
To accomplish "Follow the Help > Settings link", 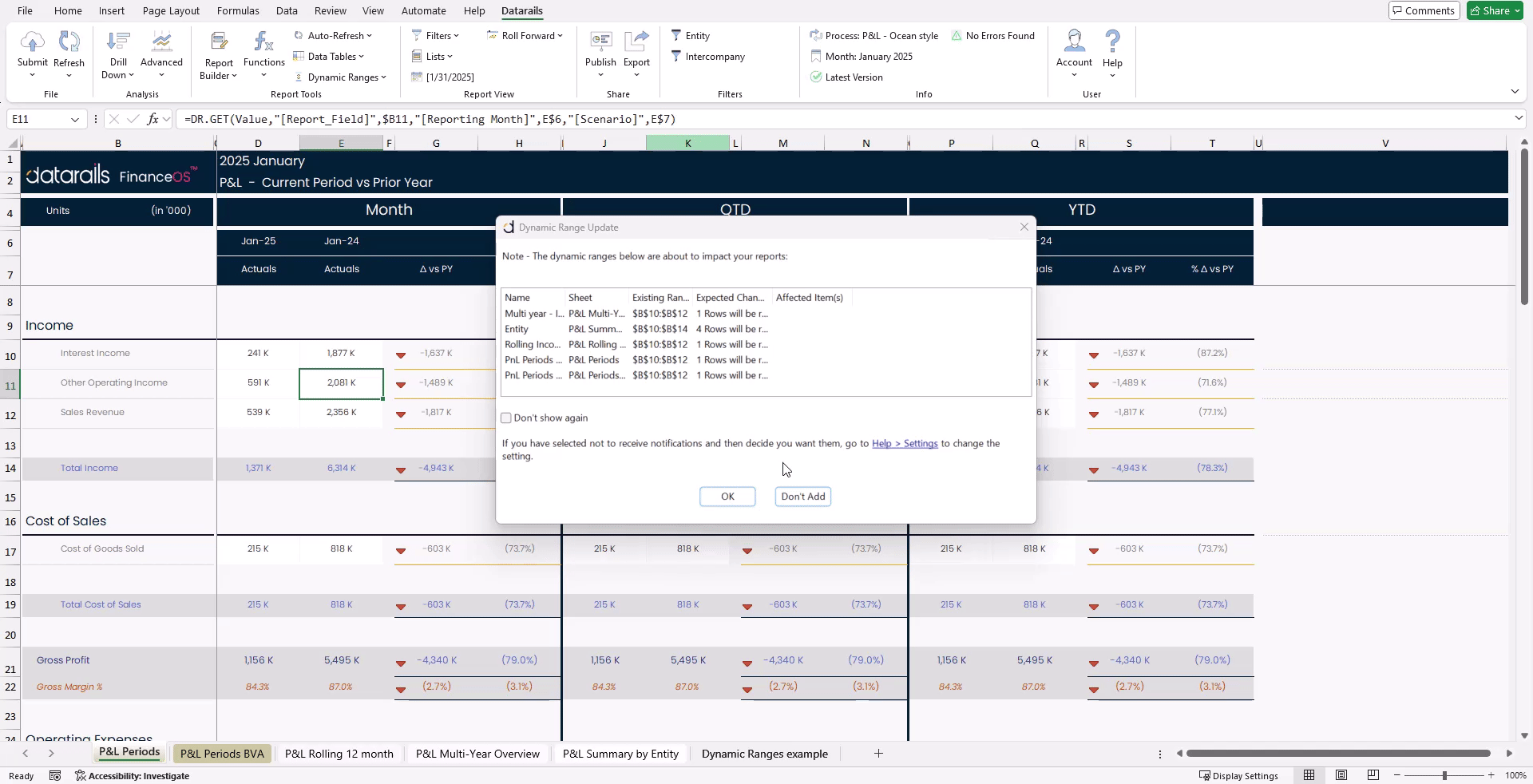I will click(x=905, y=444).
